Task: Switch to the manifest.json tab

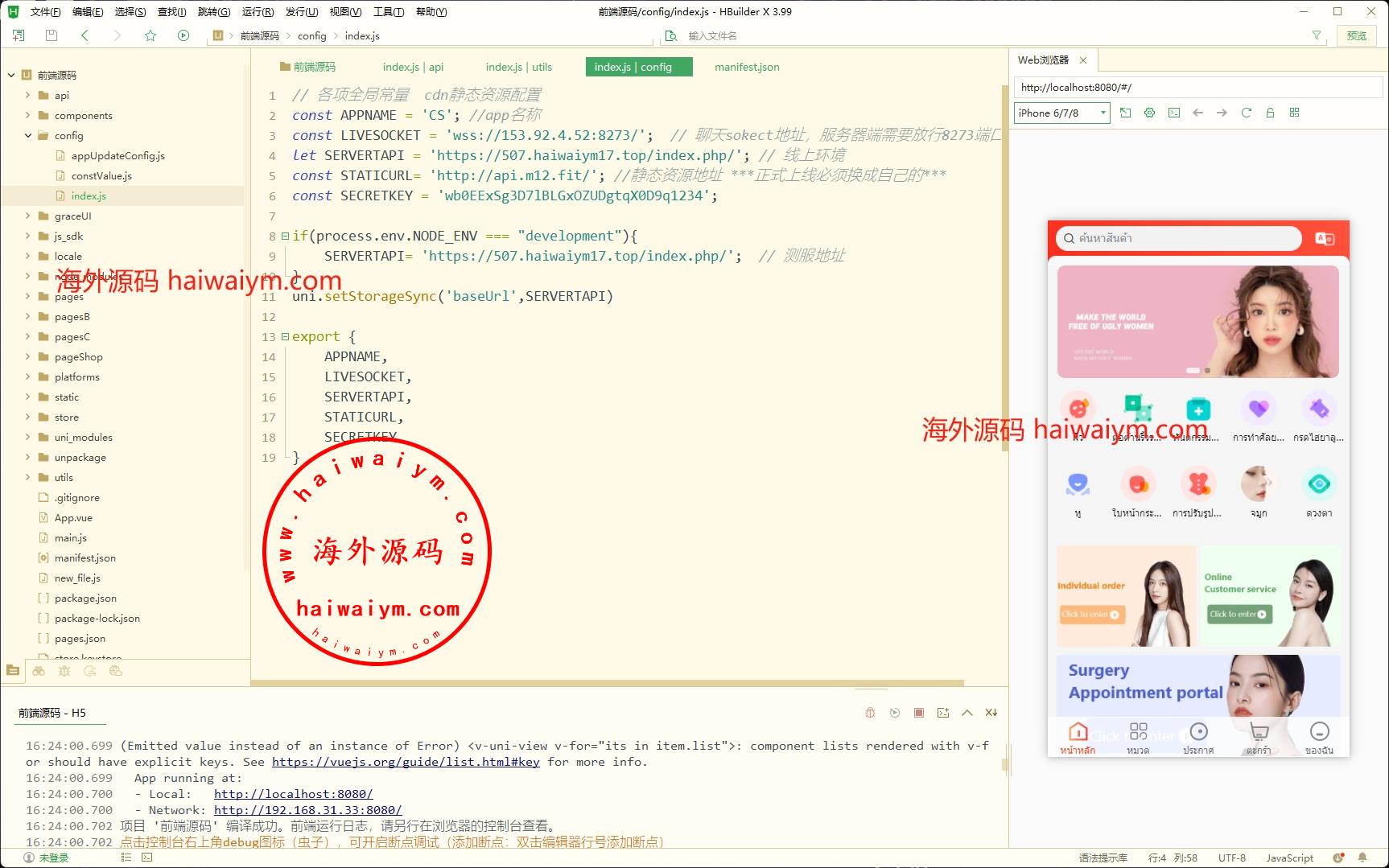Action: click(x=747, y=67)
